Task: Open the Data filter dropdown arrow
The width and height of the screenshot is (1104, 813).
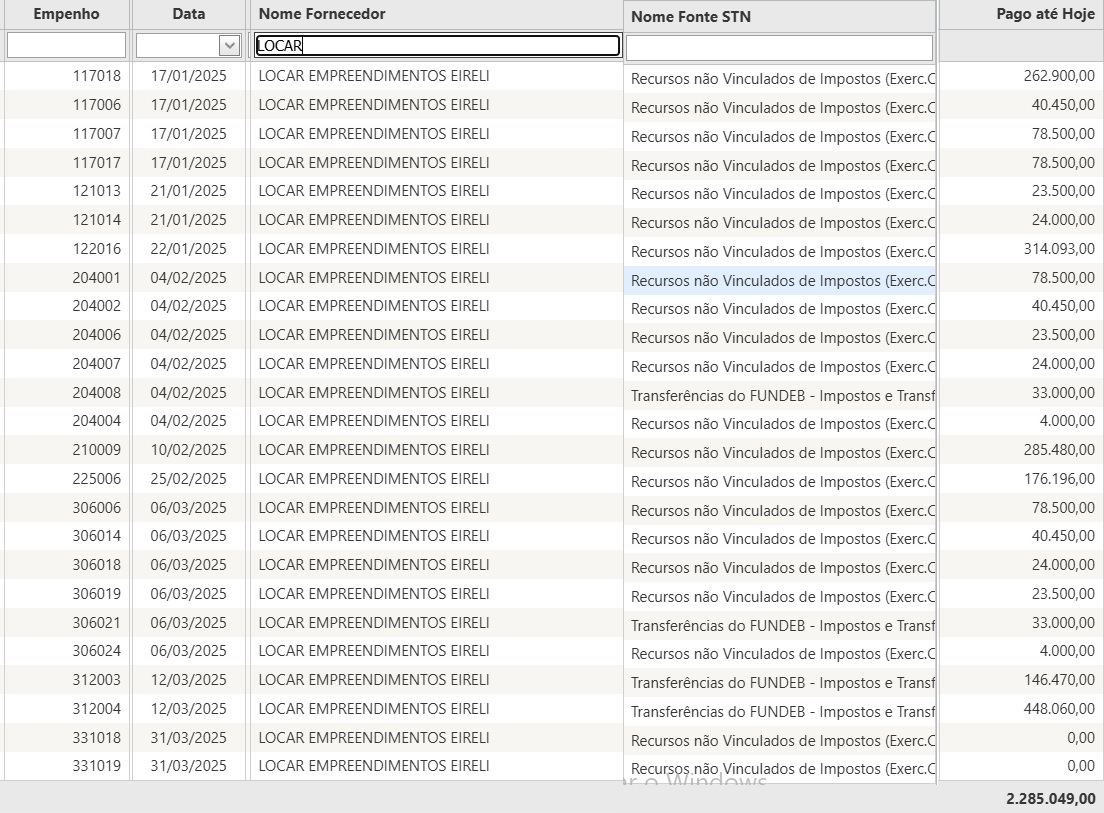Action: [229, 45]
